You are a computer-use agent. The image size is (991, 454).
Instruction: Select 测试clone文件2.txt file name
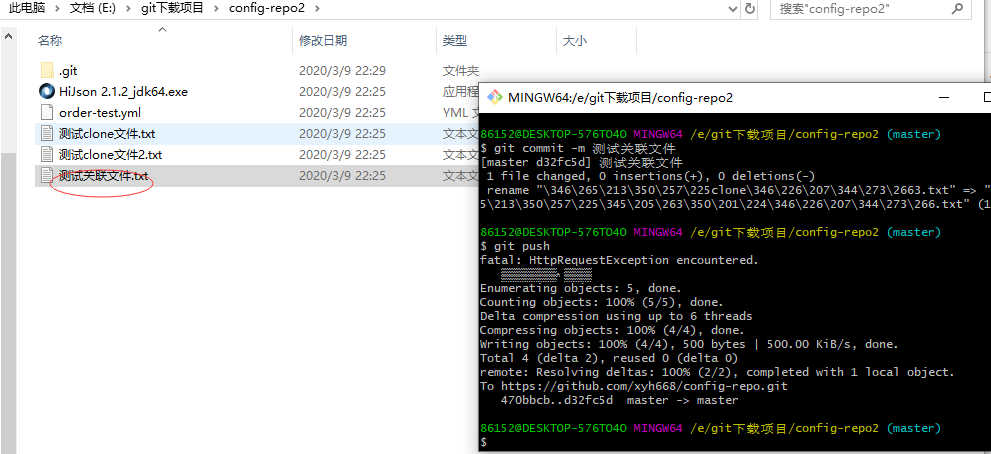[x=111, y=154]
